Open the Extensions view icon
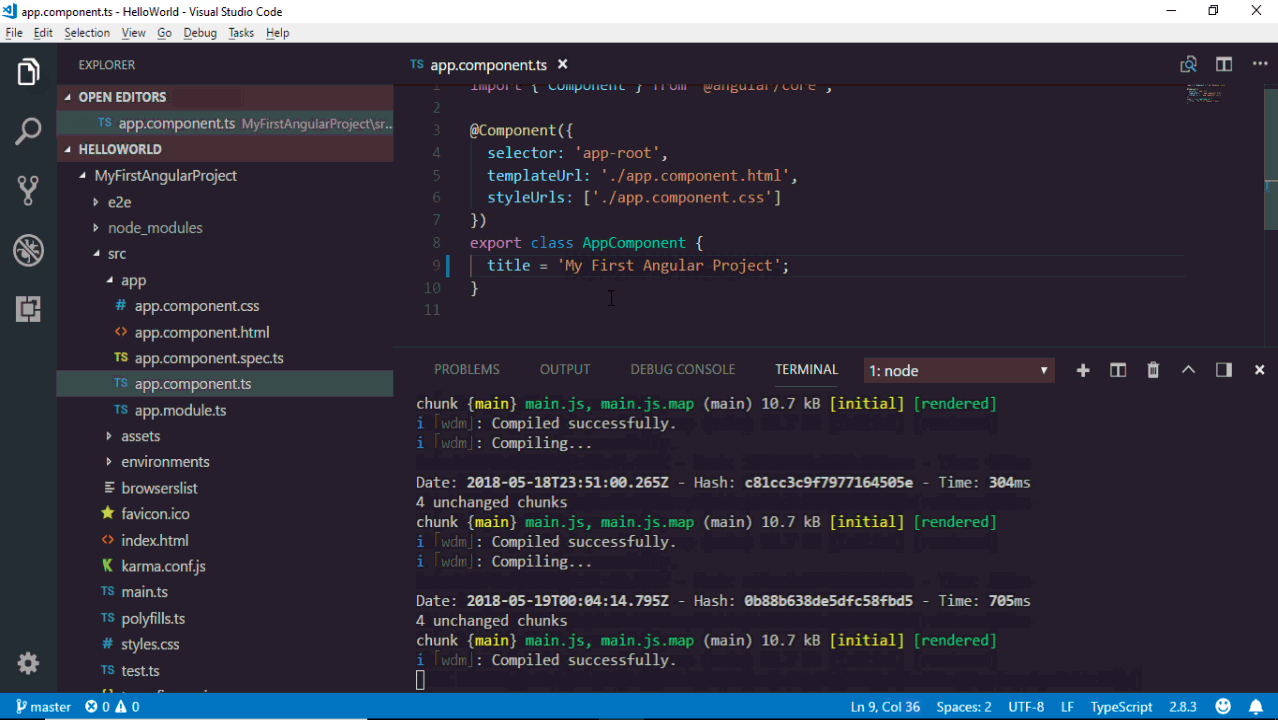The image size is (1278, 720). click(x=28, y=309)
